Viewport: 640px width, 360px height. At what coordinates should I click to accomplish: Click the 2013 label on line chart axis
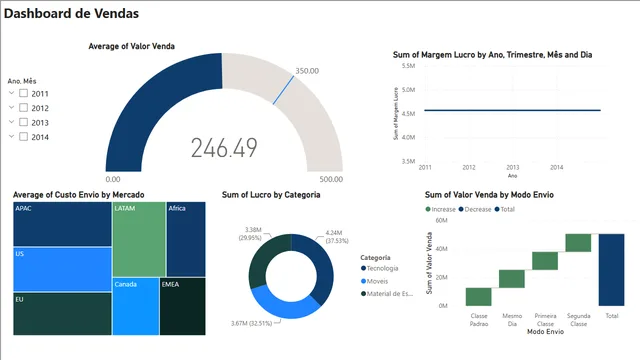click(x=513, y=167)
